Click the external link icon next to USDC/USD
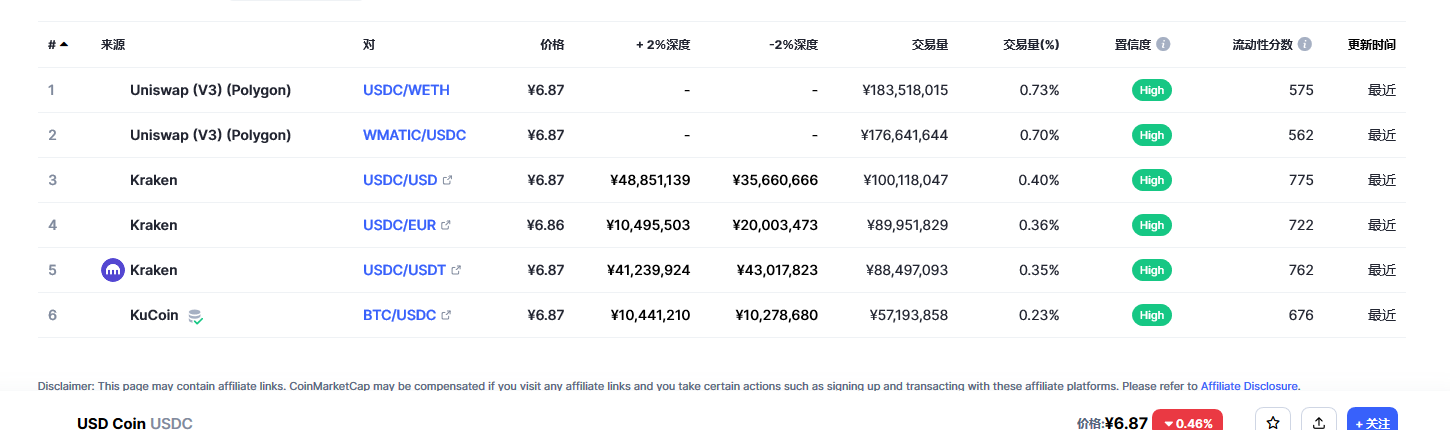Image resolution: width=1450 pixels, height=430 pixels. tap(447, 180)
